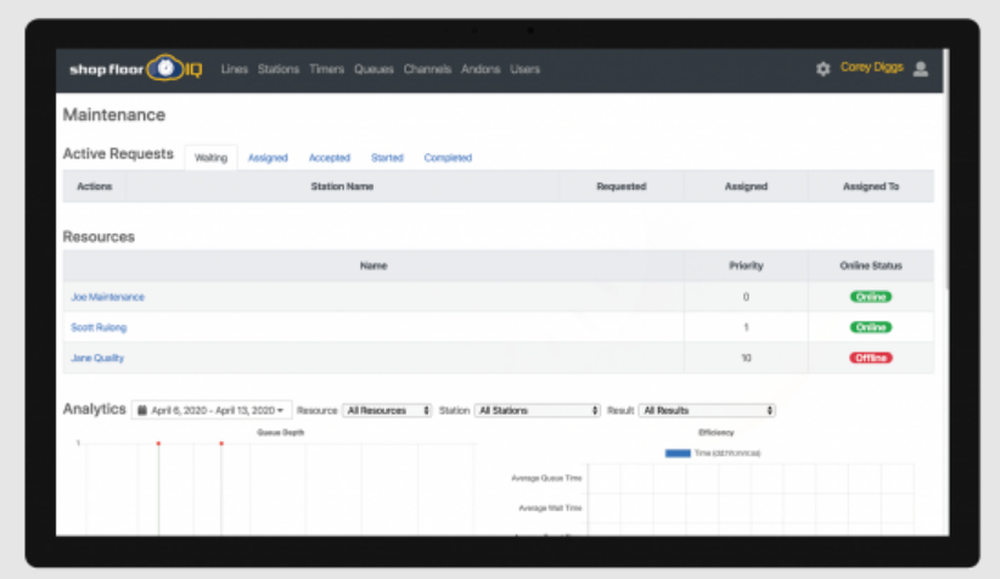Expand the Station dropdown set to All Stations
Screen dimensions: 1000x579
(x=537, y=410)
